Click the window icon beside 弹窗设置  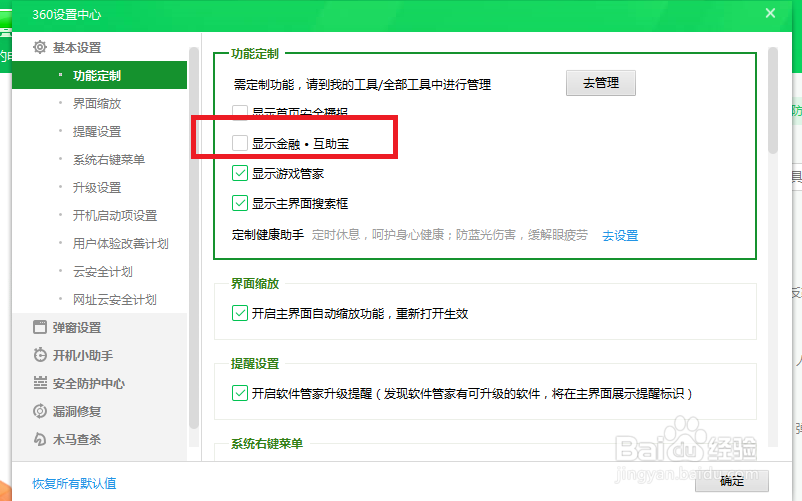39,327
